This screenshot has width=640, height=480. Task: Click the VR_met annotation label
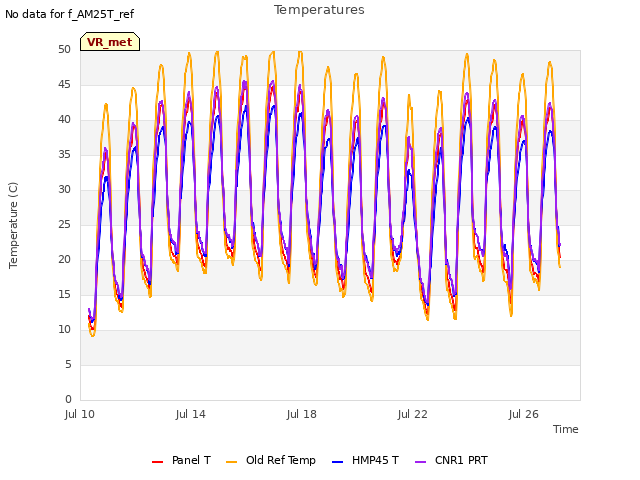(x=110, y=42)
